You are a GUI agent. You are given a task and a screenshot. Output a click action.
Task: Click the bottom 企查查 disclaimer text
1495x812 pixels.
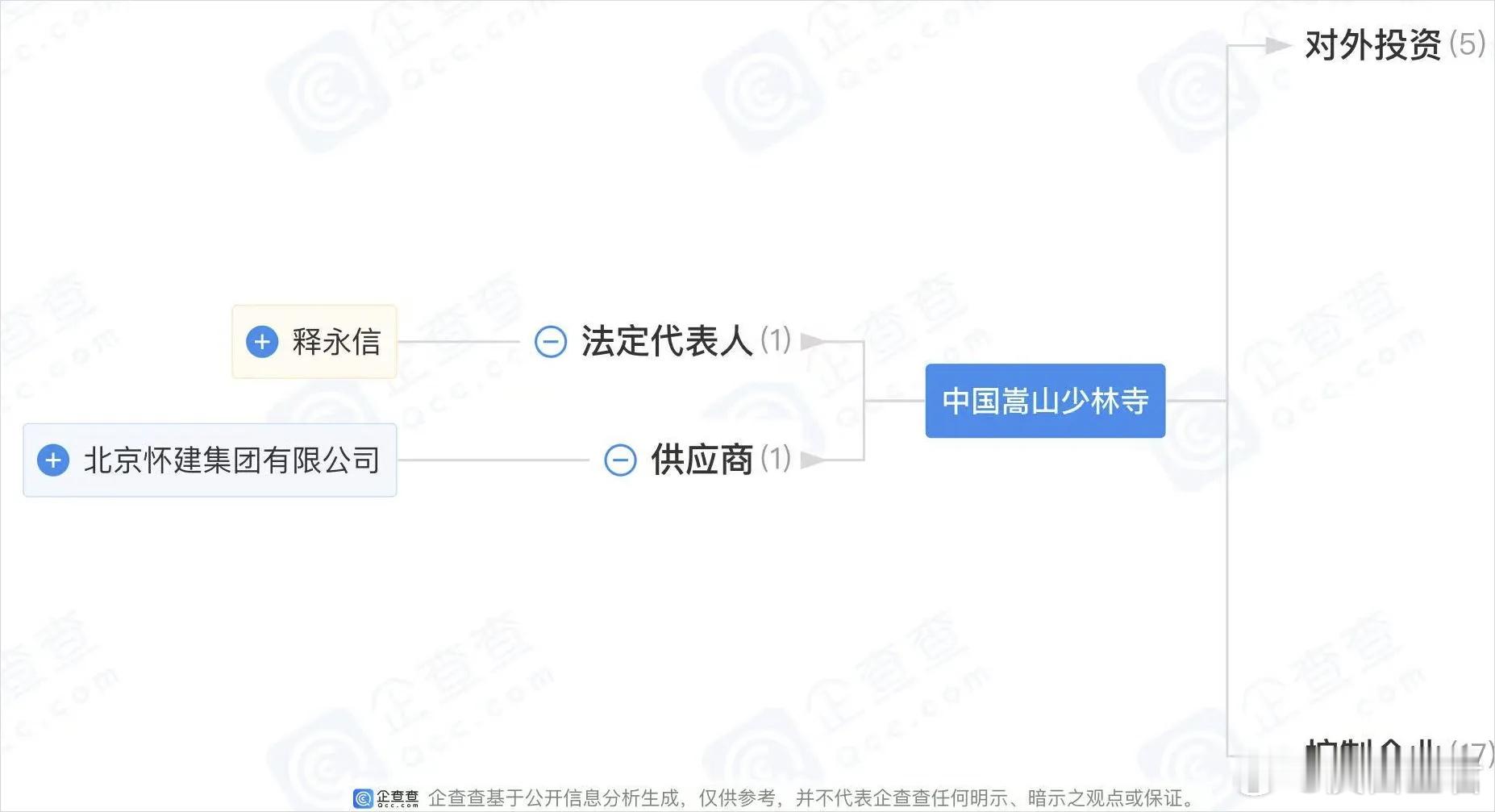812,798
